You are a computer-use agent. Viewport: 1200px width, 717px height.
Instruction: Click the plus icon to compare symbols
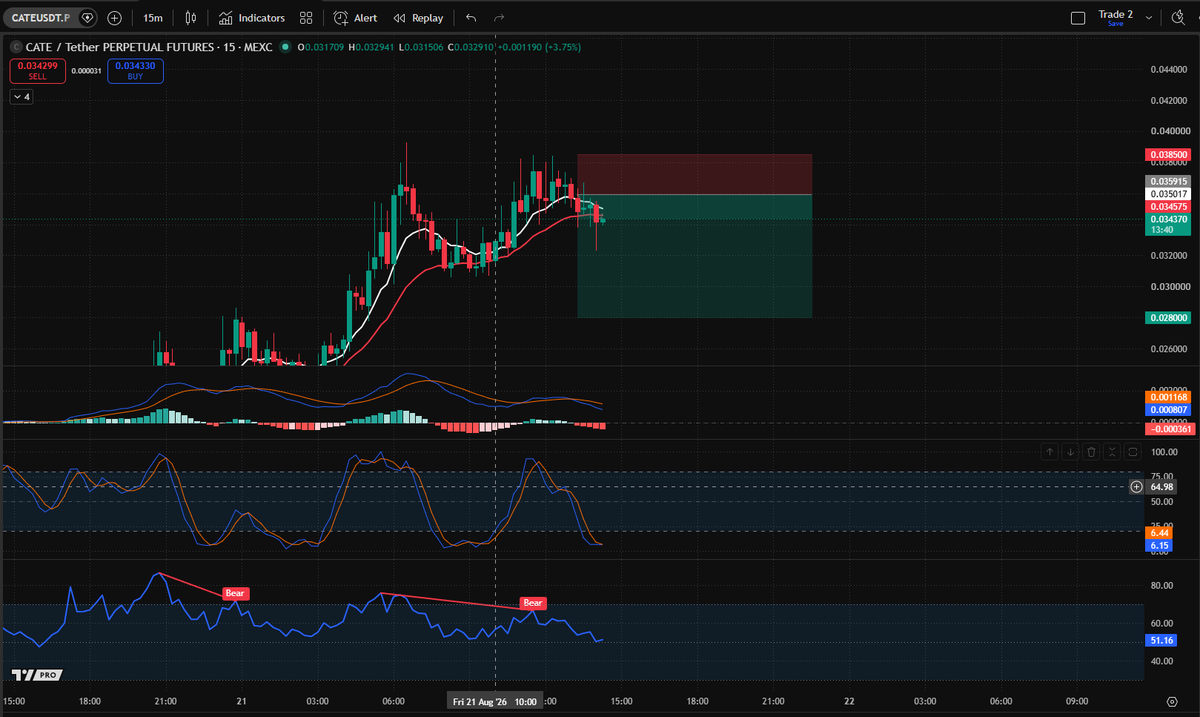[115, 18]
